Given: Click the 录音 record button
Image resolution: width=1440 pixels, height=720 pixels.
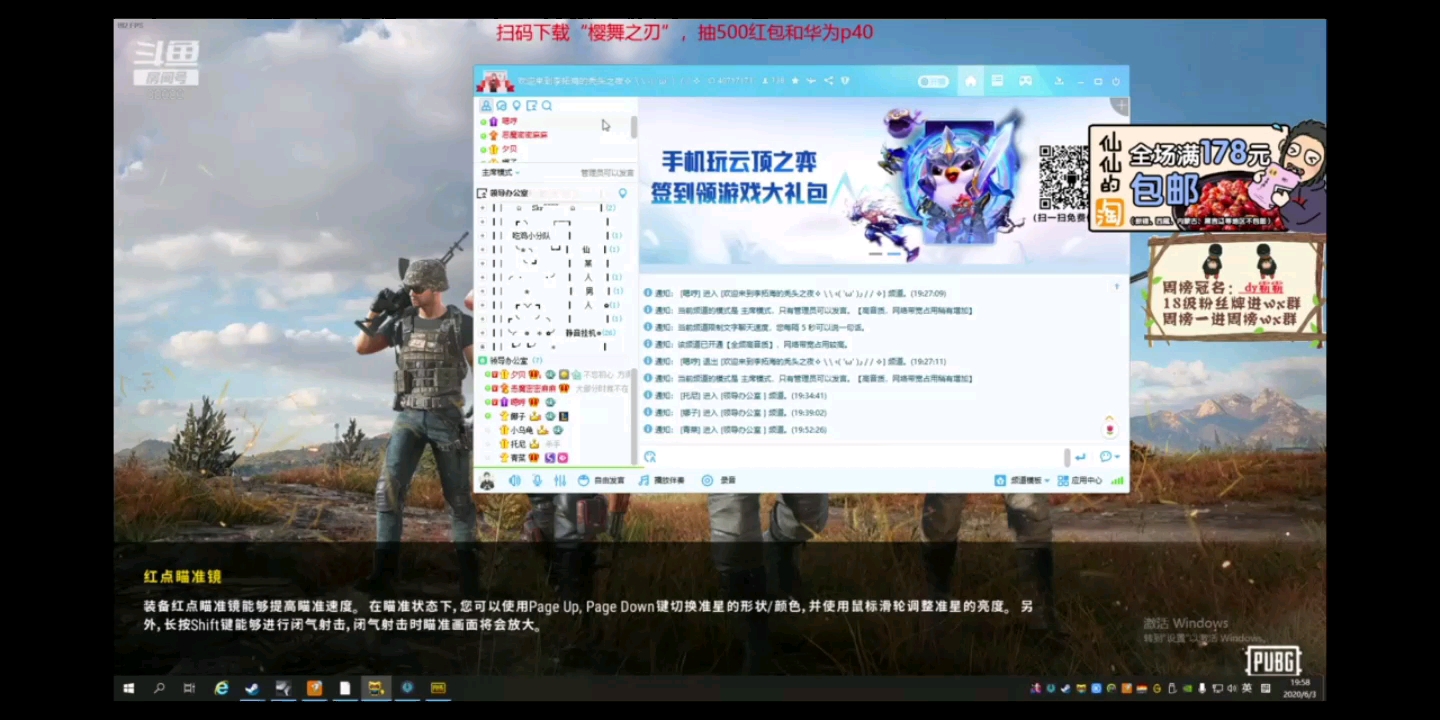Looking at the screenshot, I should pyautogui.click(x=719, y=480).
